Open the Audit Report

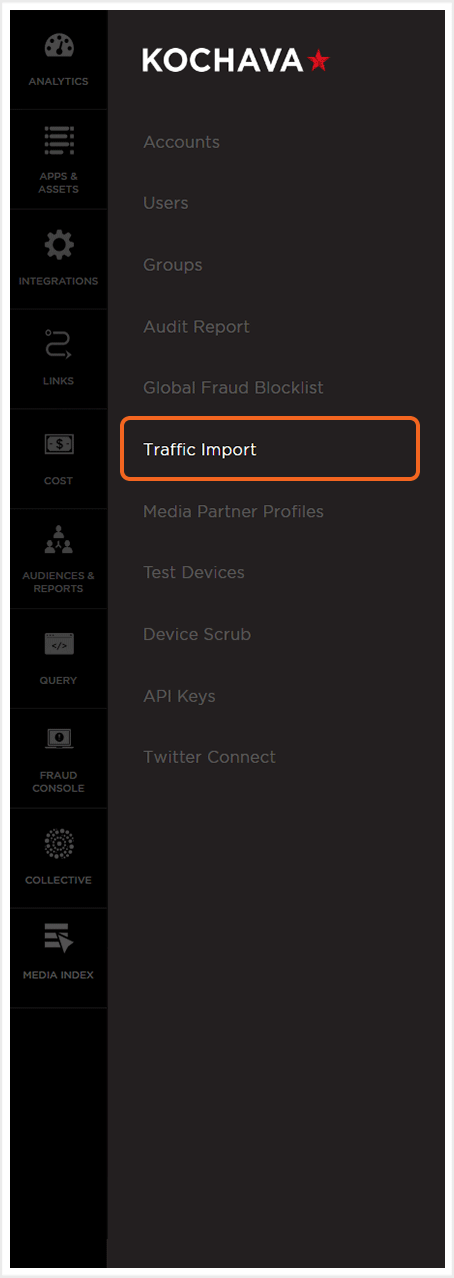[x=196, y=327]
